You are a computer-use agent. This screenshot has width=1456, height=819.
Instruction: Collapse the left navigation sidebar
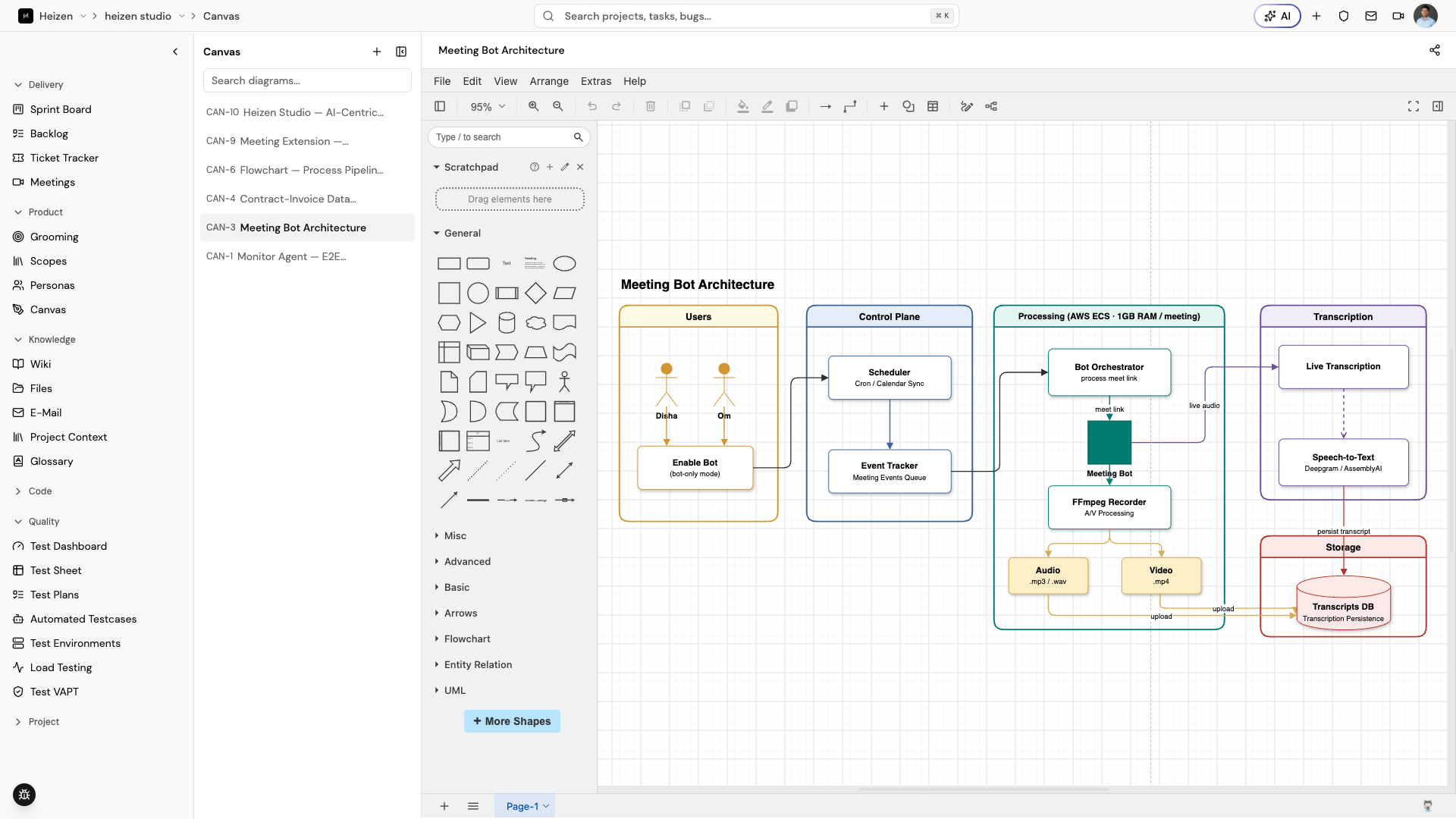coord(175,52)
